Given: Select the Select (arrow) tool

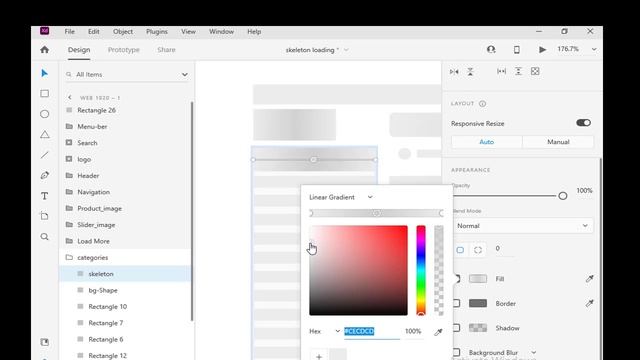Looking at the screenshot, I should click(x=44, y=73).
